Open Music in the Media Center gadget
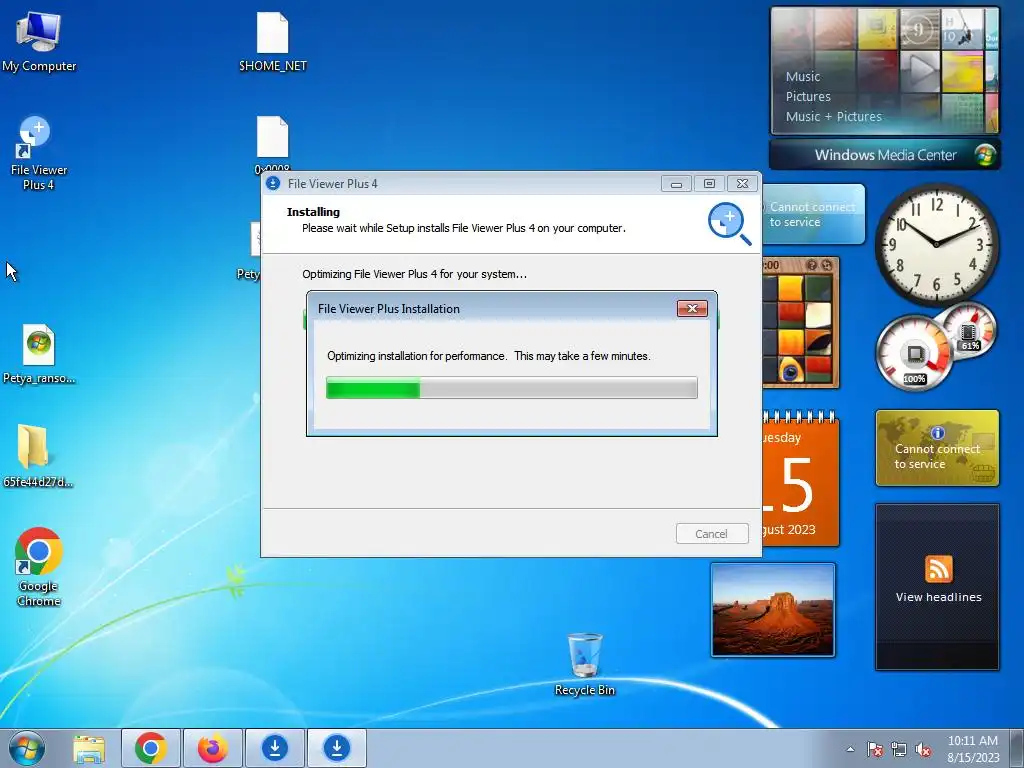The height and width of the screenshot is (768, 1024). pyautogui.click(x=803, y=76)
